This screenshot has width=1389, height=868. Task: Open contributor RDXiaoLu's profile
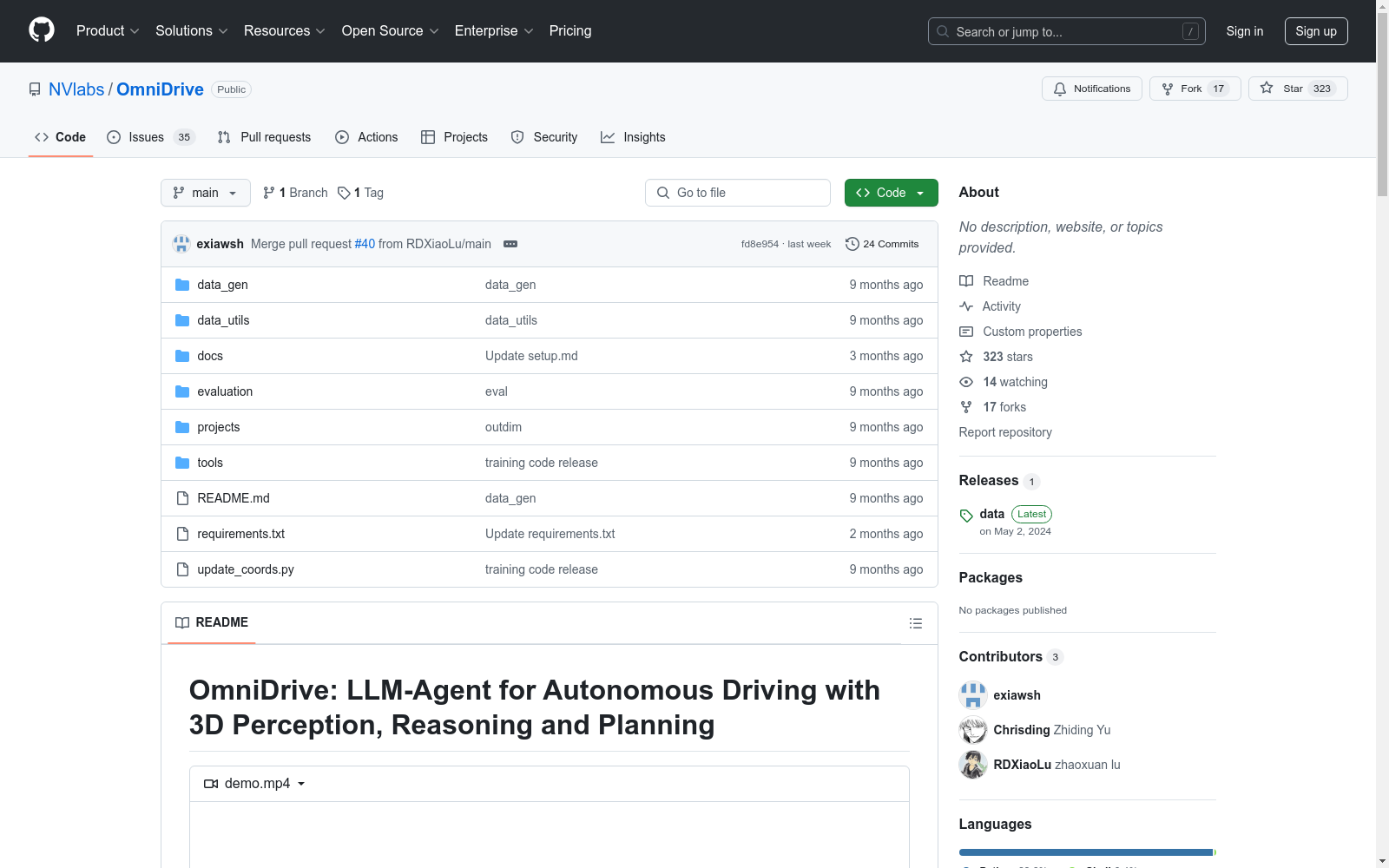1023,765
